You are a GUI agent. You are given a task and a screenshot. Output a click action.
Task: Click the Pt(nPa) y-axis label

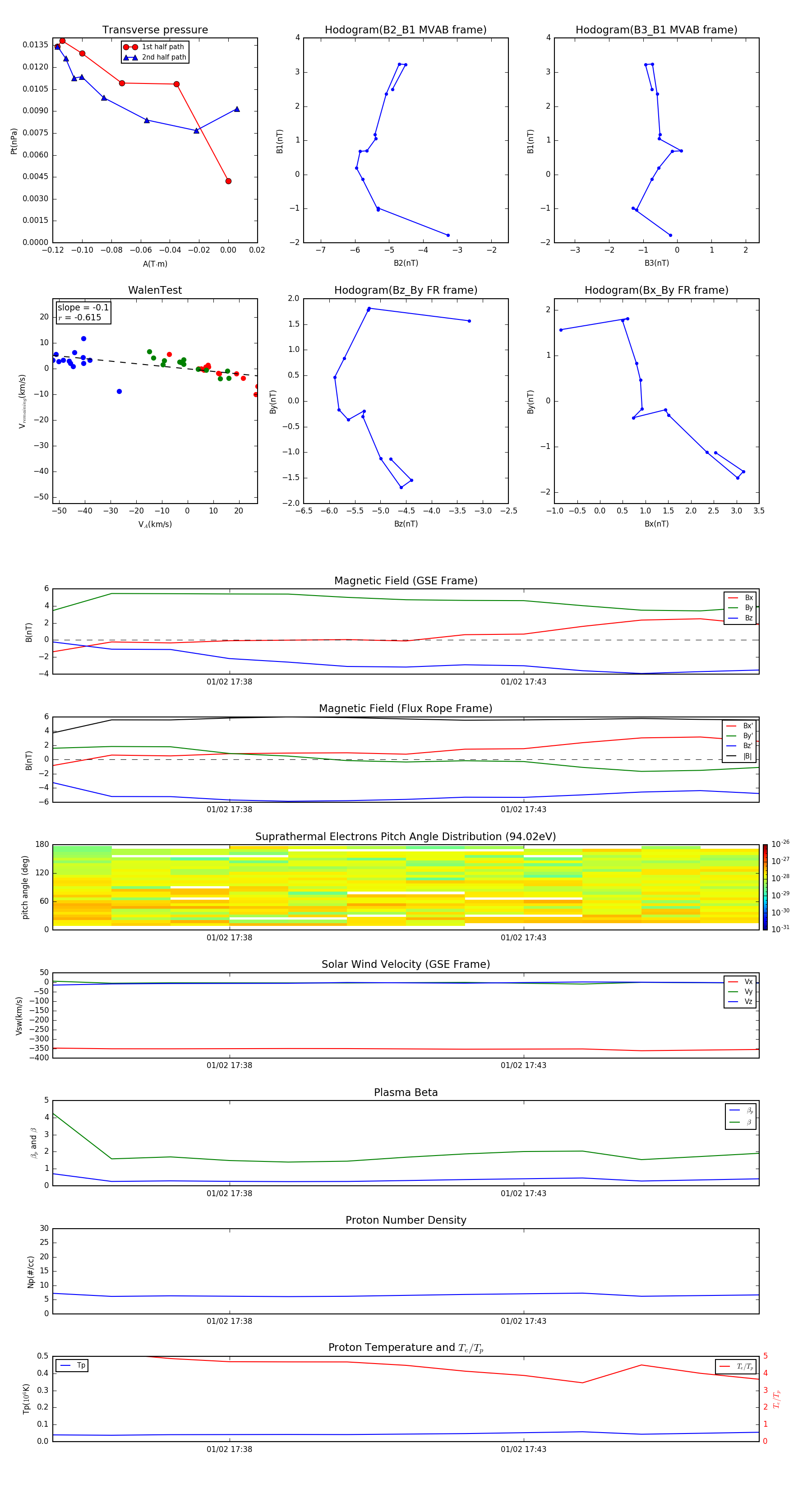tap(14, 141)
